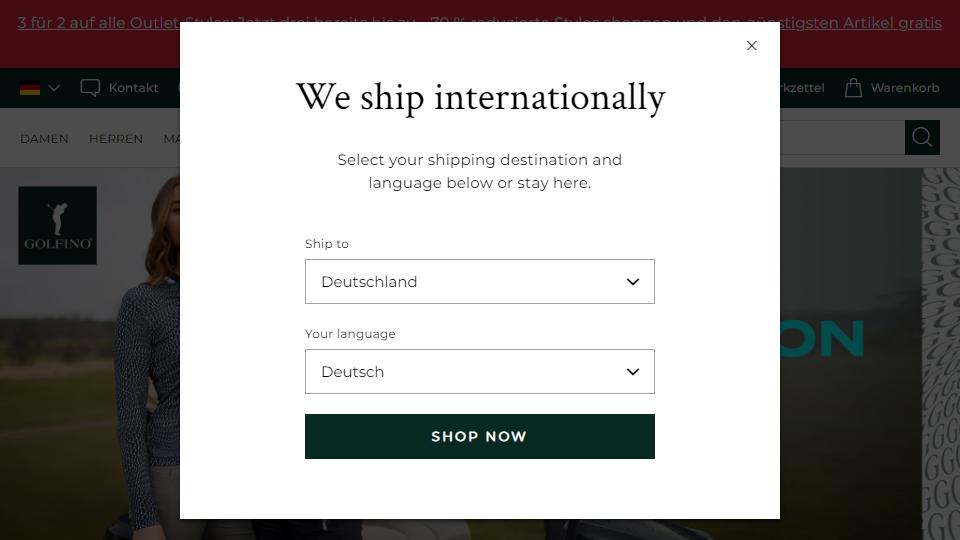This screenshot has width=960, height=540.
Task: Click the search input field
Action: (842, 138)
